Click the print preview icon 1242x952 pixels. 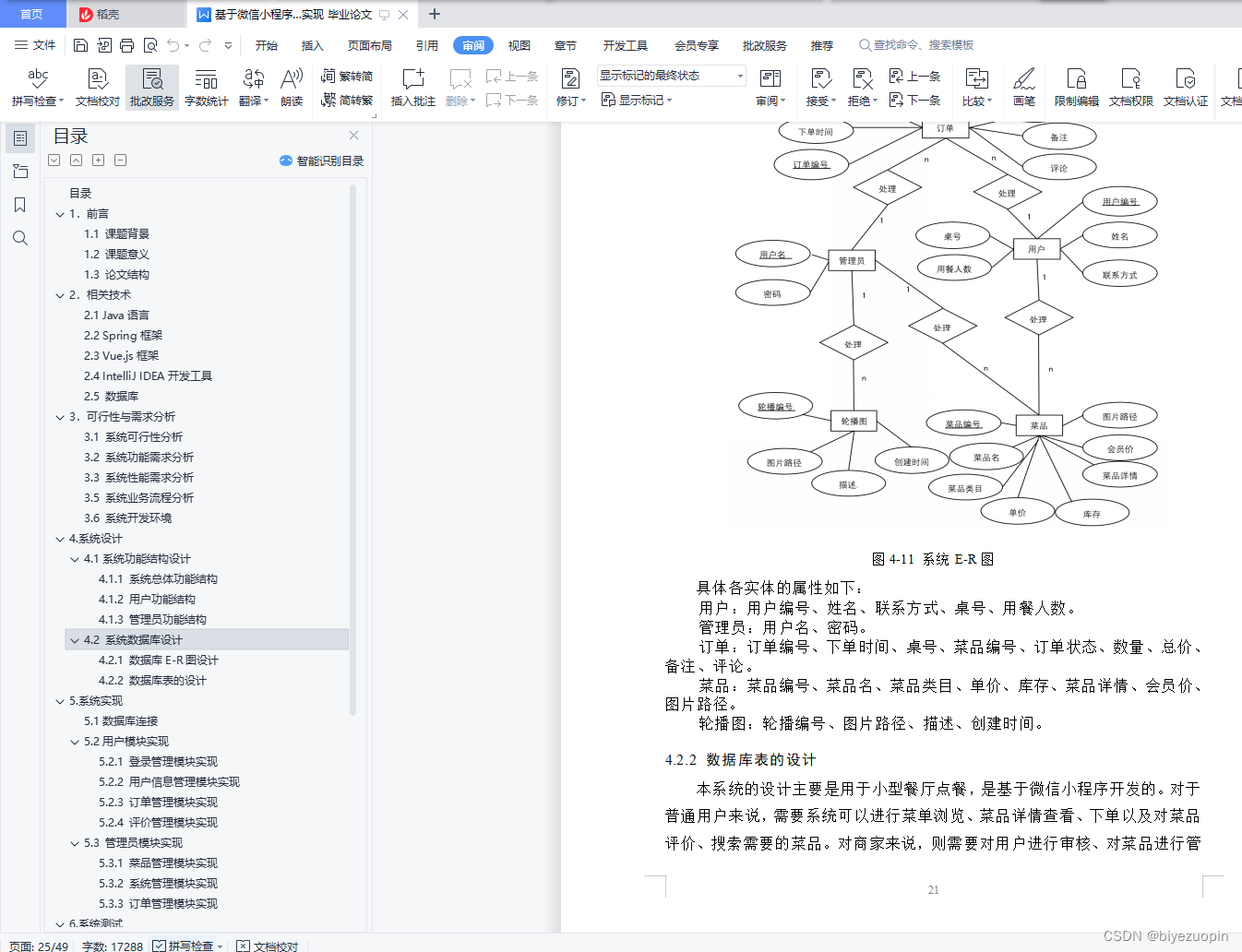150,45
